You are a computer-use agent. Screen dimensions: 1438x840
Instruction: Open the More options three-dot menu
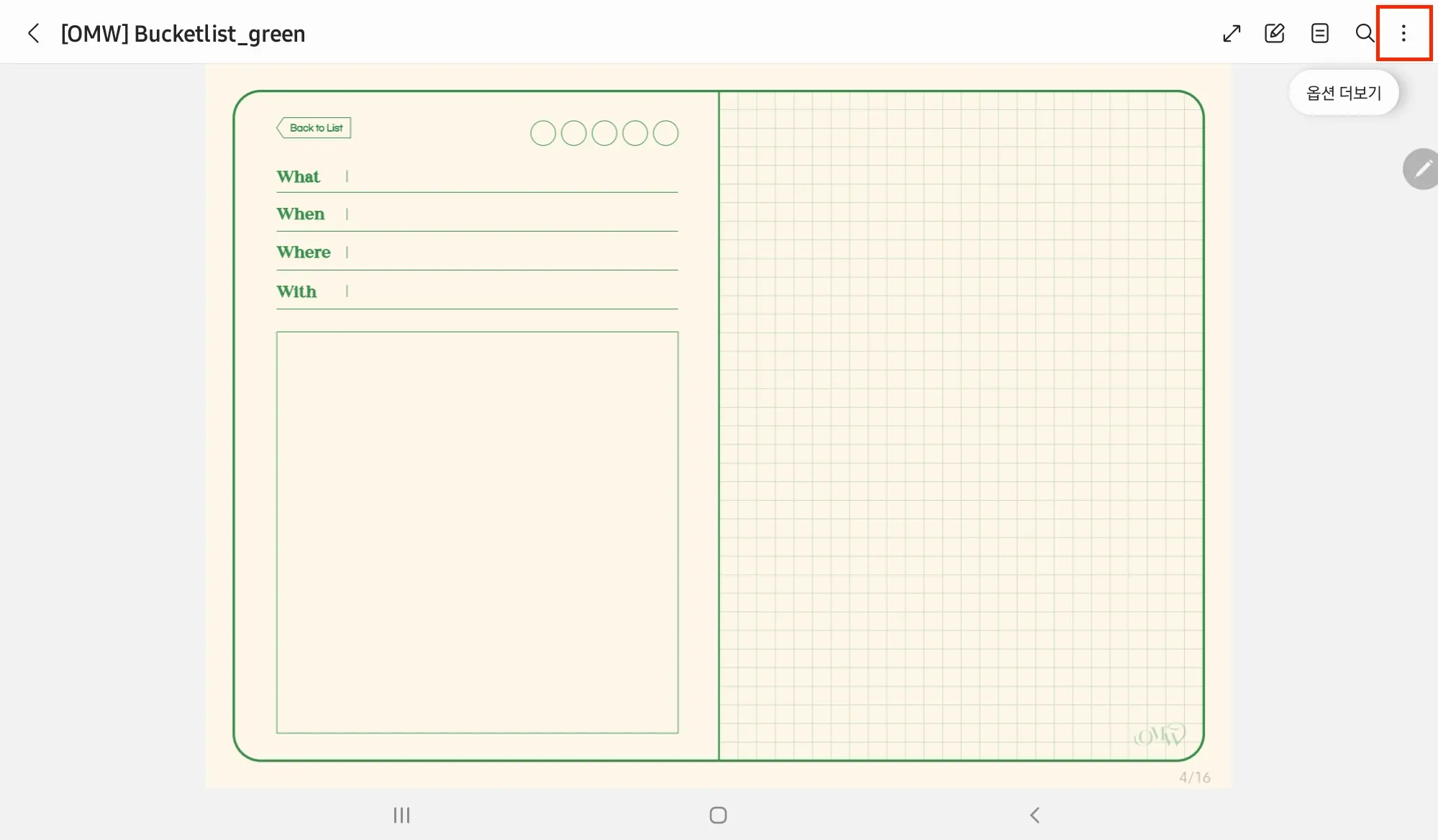(1403, 33)
